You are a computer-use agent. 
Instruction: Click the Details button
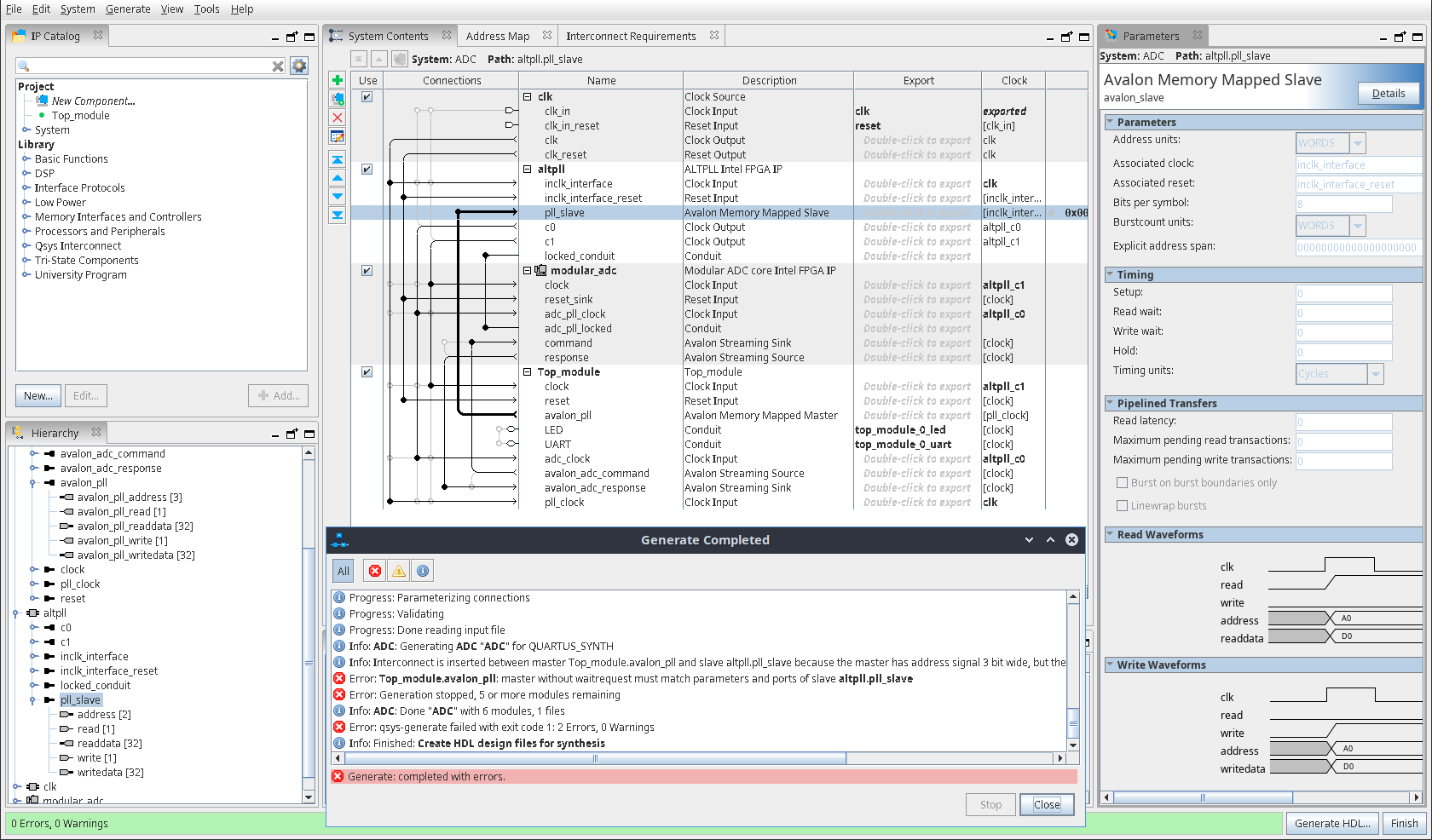(1388, 94)
